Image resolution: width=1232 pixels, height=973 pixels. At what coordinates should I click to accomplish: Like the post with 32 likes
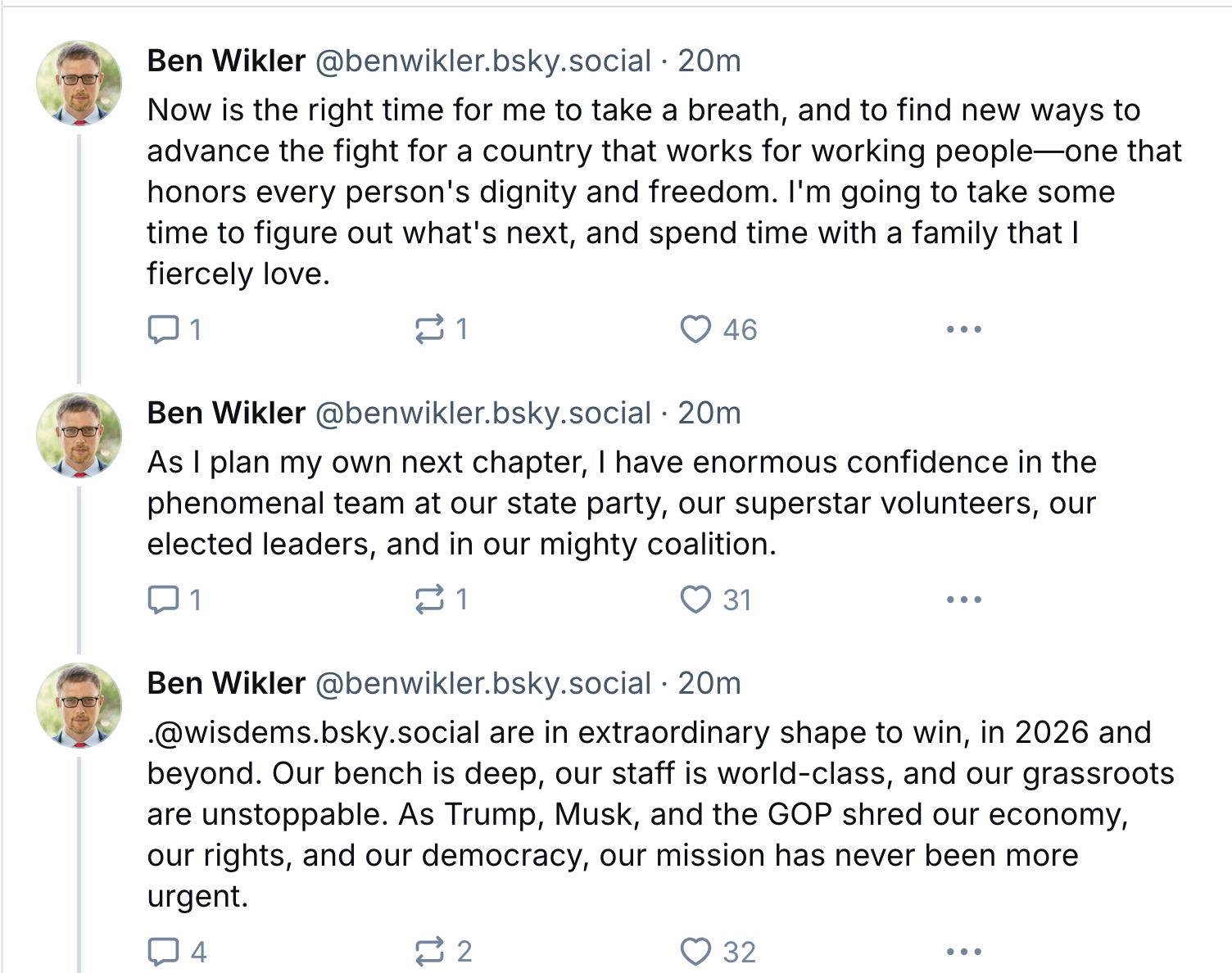[718, 952]
